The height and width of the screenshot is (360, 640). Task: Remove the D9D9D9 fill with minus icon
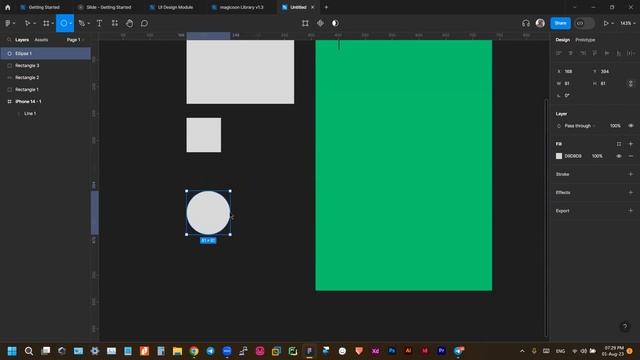click(631, 156)
